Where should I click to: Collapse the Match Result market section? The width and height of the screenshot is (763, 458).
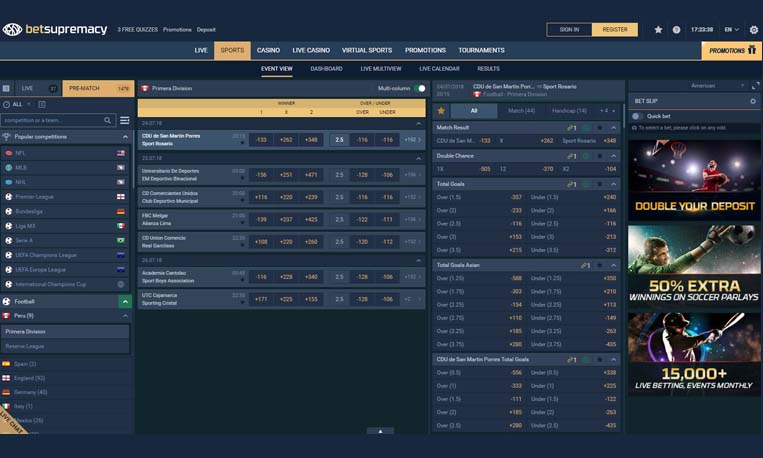pos(616,128)
